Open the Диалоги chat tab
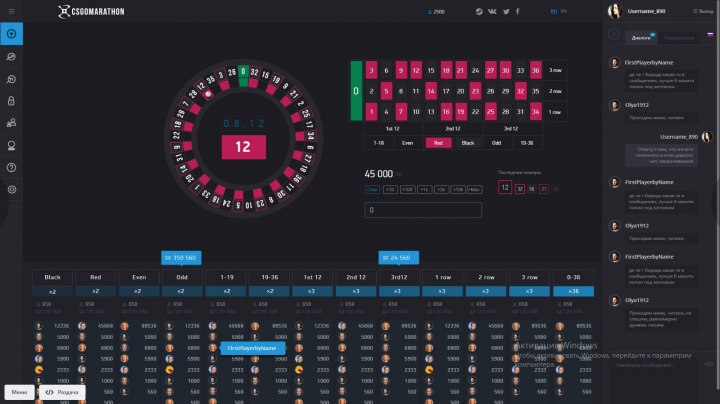 click(x=641, y=38)
